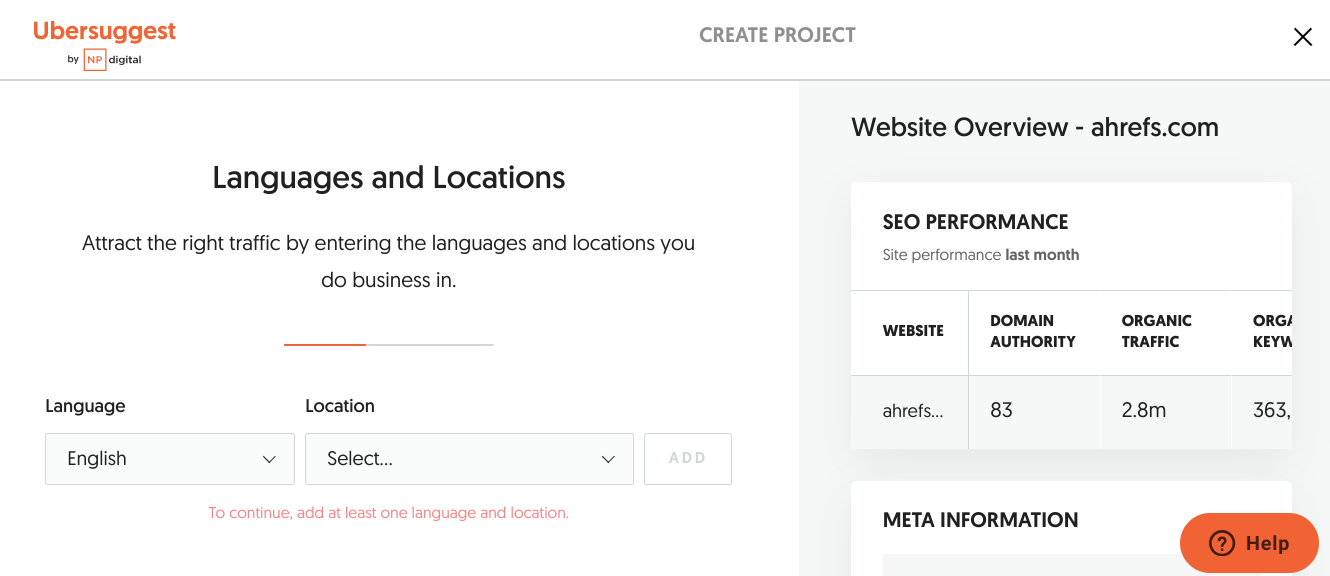1330x576 pixels.
Task: Click the ORGANIC TRAFFIC column header
Action: (x=1157, y=331)
